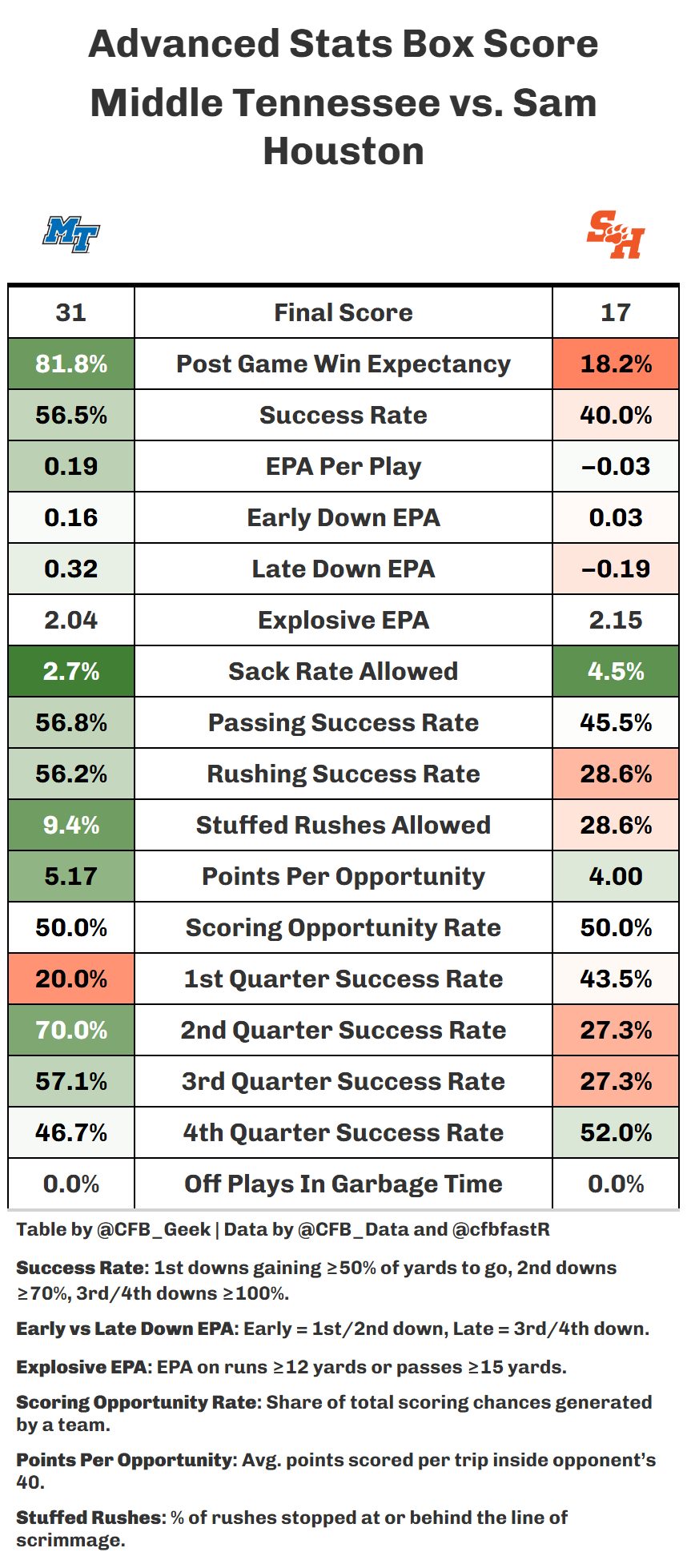Click the Middle Tennessee MT logo
The height and width of the screenshot is (1568, 687).
click(x=71, y=235)
